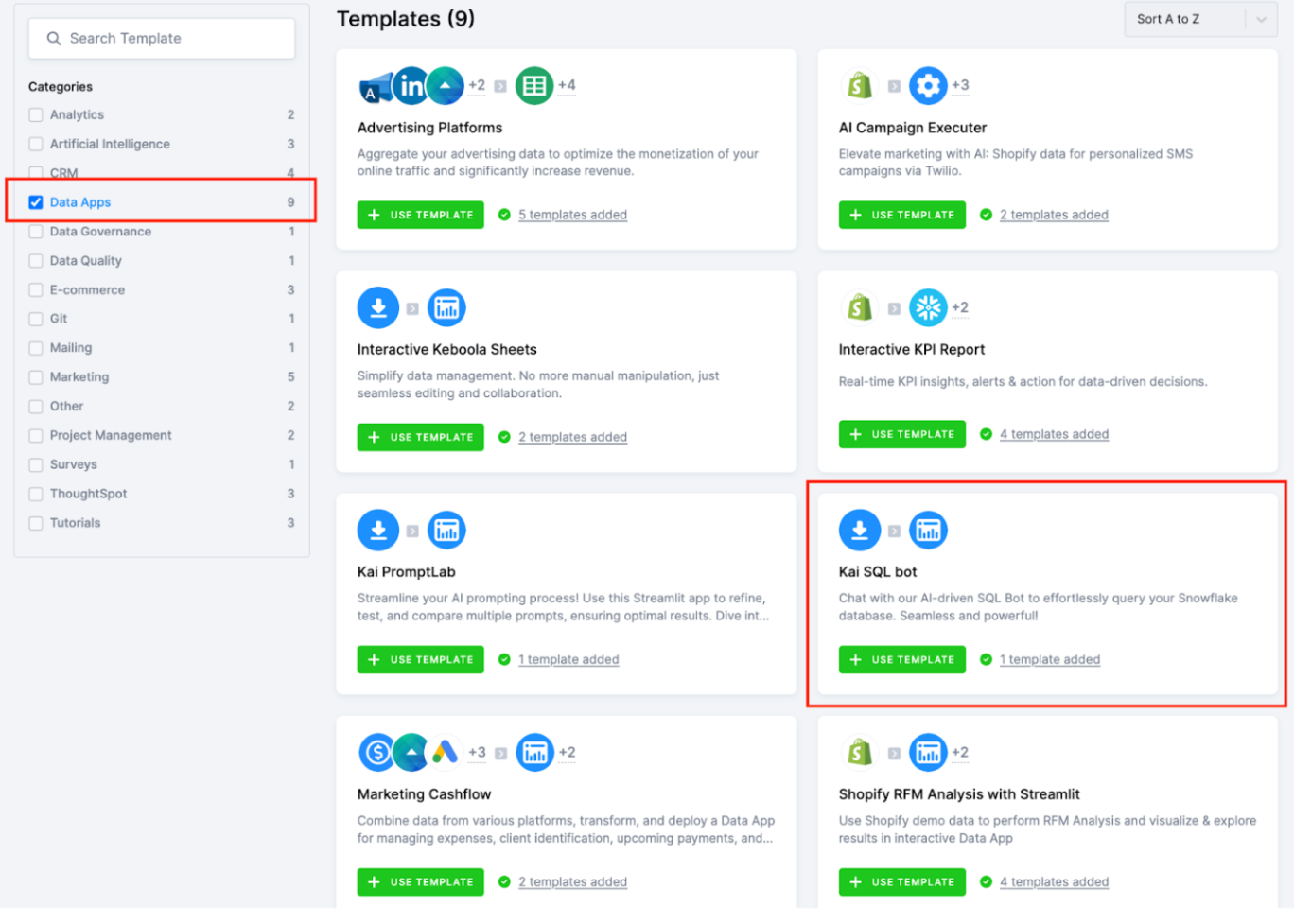Click the dollar coin icon on Marketing Cashflow
The width and height of the screenshot is (1294, 924).
click(376, 753)
